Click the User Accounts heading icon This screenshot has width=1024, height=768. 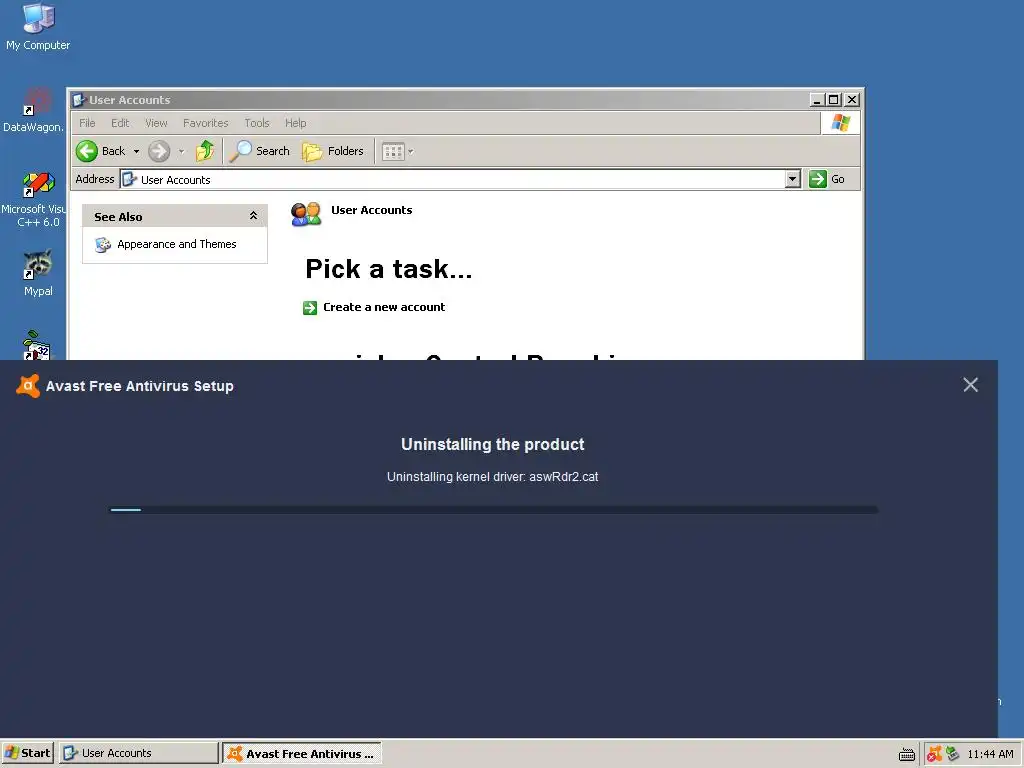[306, 214]
